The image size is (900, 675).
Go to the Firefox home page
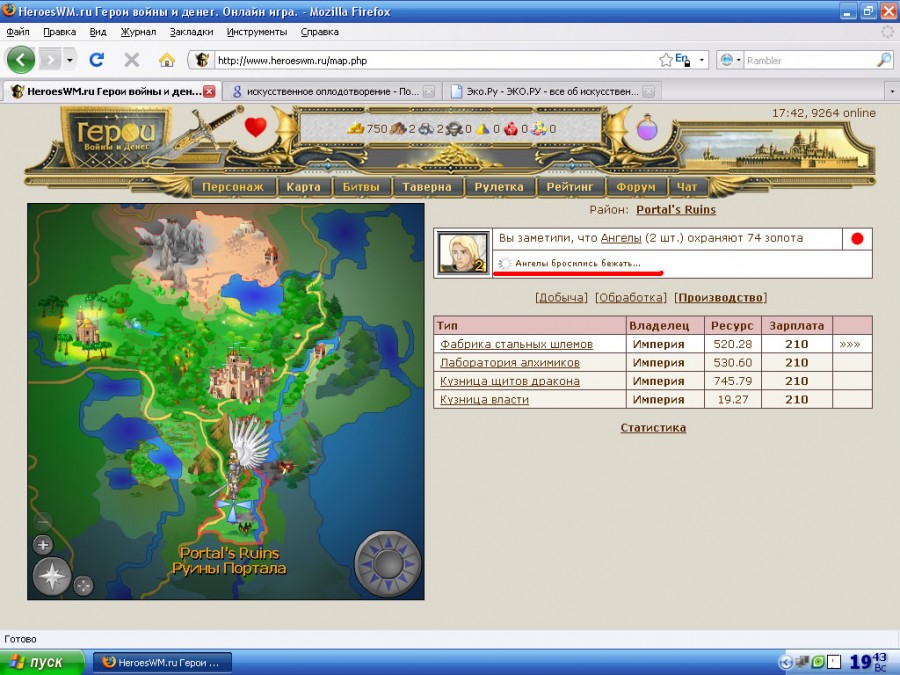167,60
